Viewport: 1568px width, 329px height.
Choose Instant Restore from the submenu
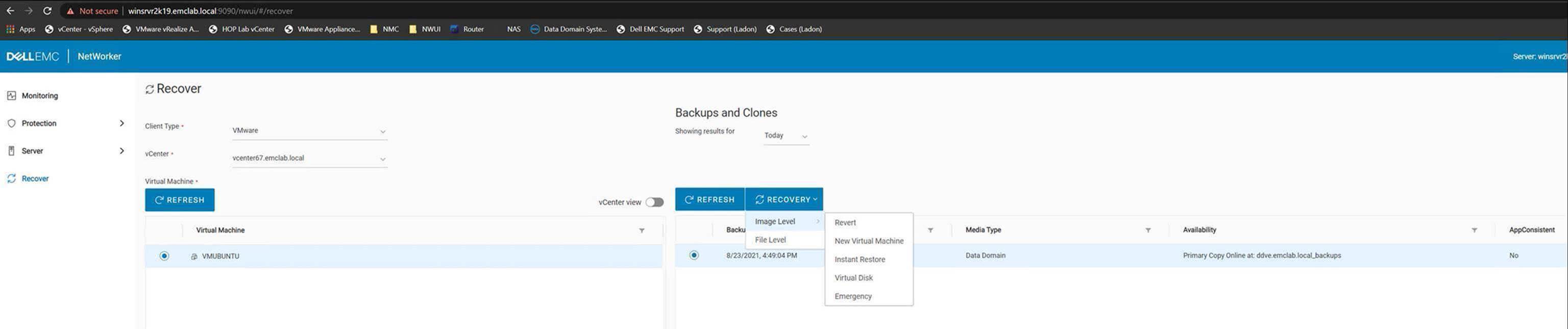pos(860,260)
